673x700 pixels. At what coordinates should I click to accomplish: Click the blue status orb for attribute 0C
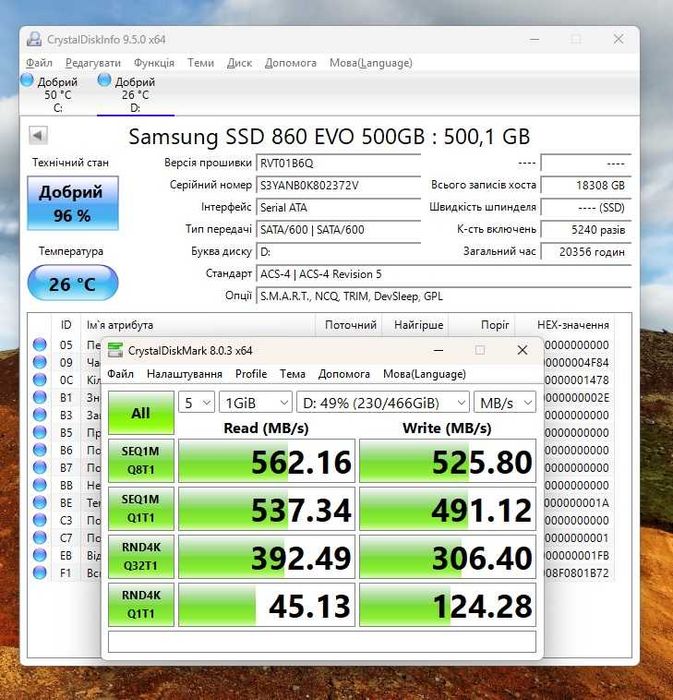click(40, 379)
